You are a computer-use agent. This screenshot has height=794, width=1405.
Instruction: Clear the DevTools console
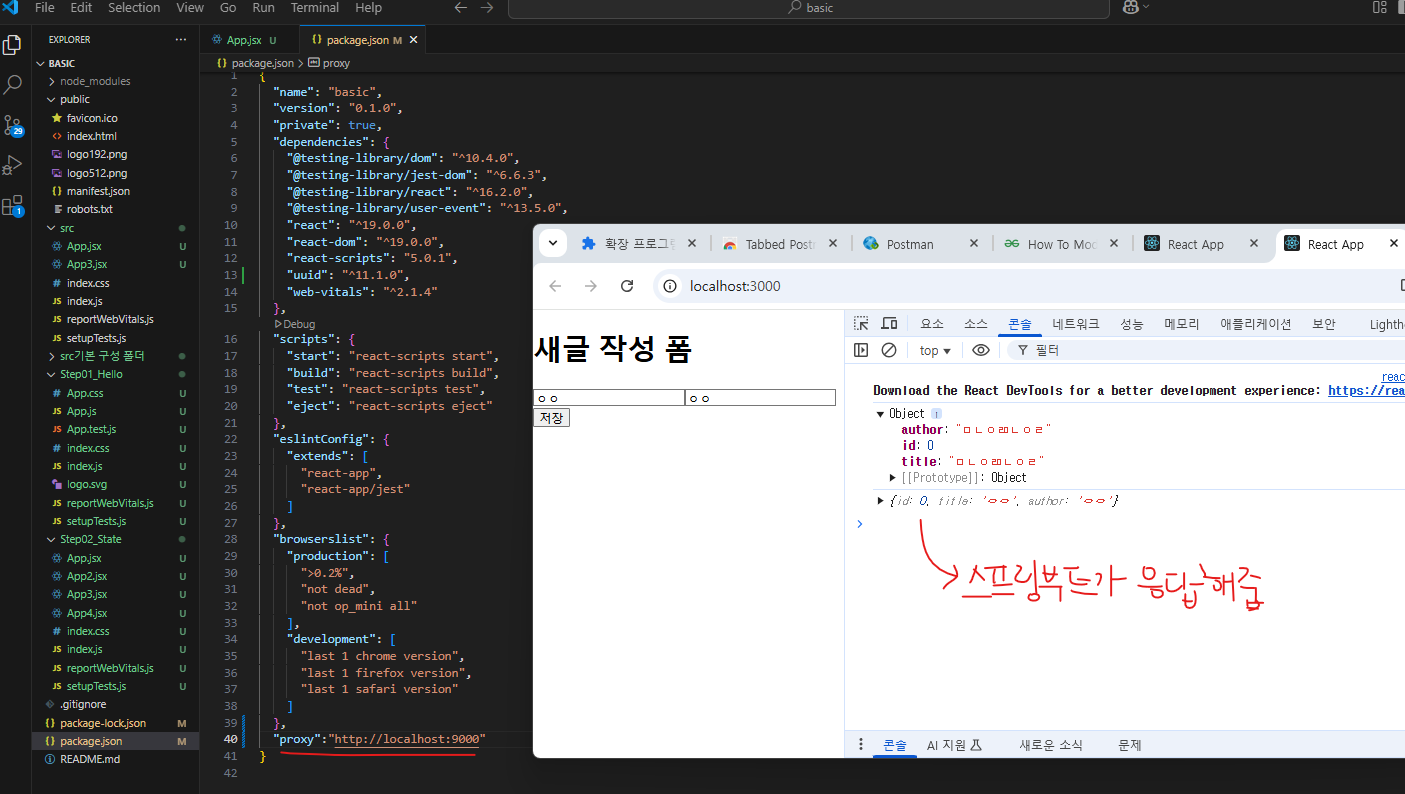(x=888, y=350)
